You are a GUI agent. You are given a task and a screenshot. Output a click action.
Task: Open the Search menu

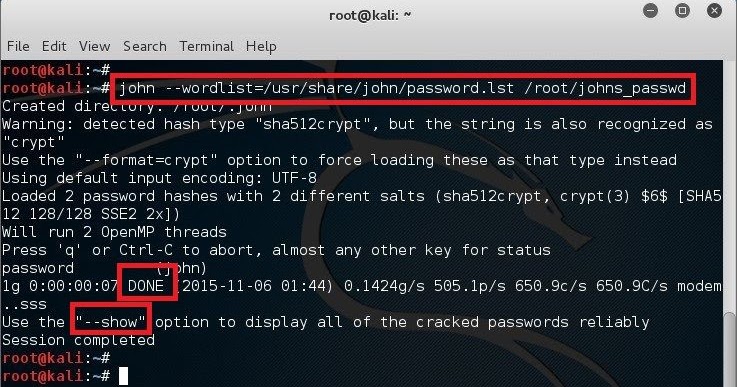pyautogui.click(x=145, y=46)
